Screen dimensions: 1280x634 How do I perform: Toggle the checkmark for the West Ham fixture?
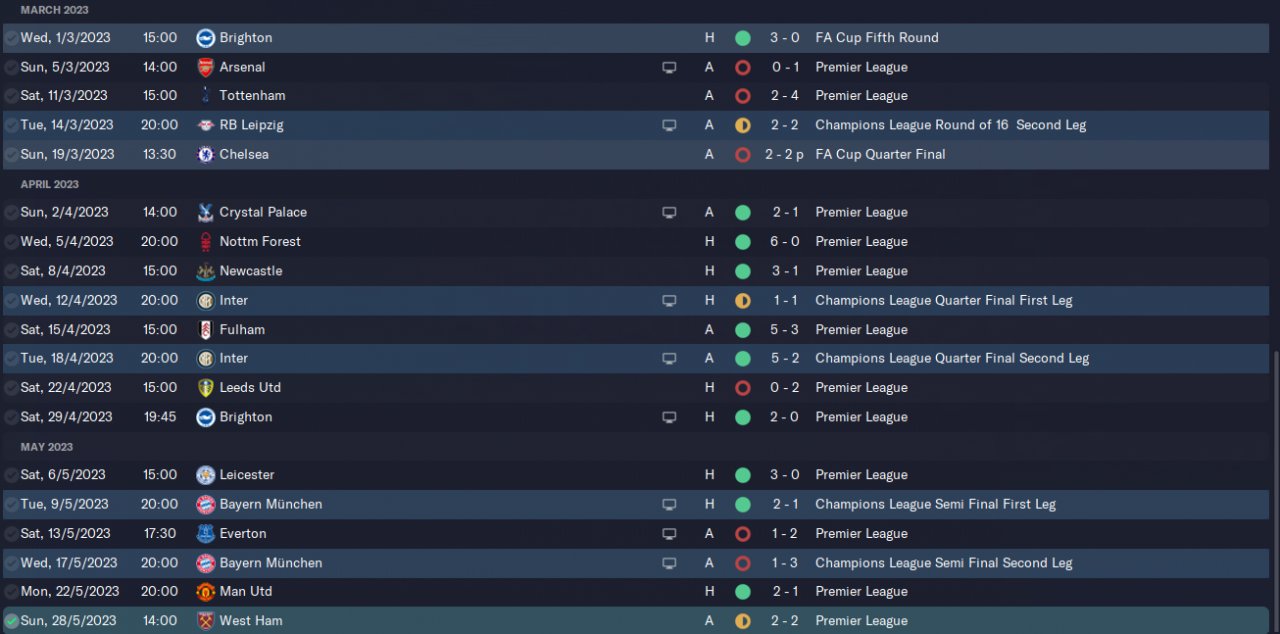click(x=11, y=621)
